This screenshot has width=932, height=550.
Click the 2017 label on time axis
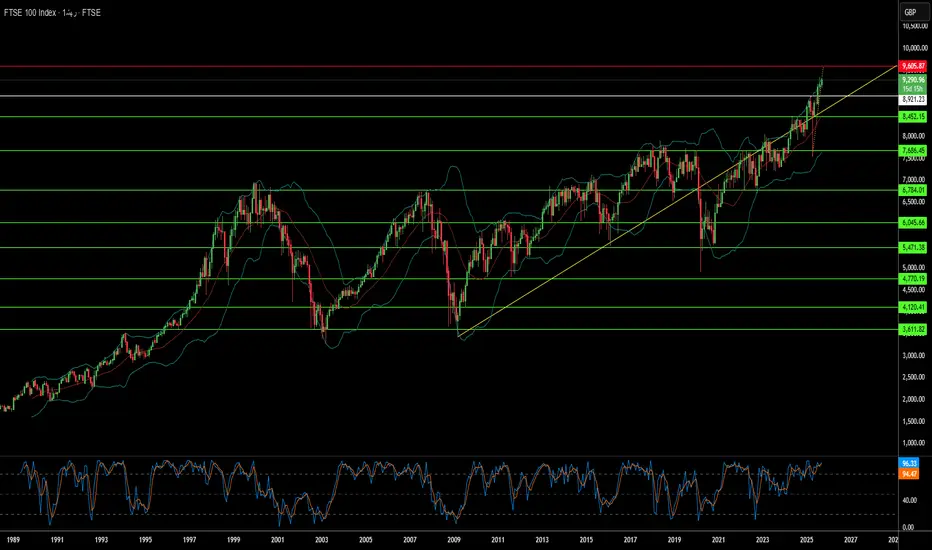(x=631, y=540)
